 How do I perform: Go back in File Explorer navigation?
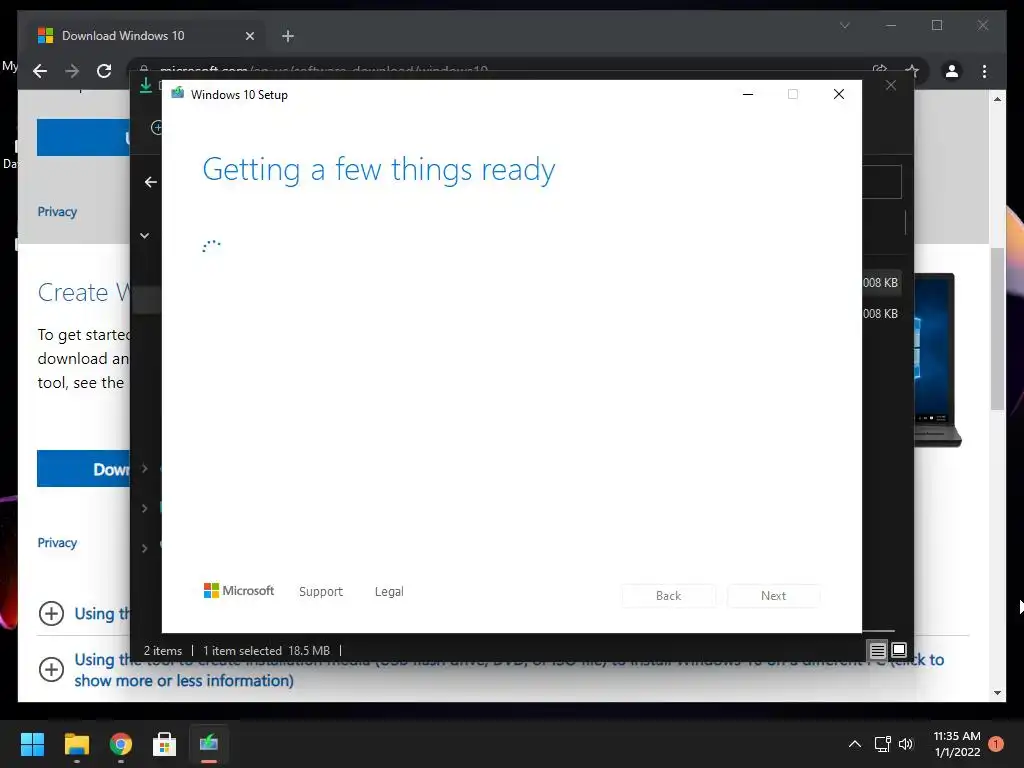(150, 182)
